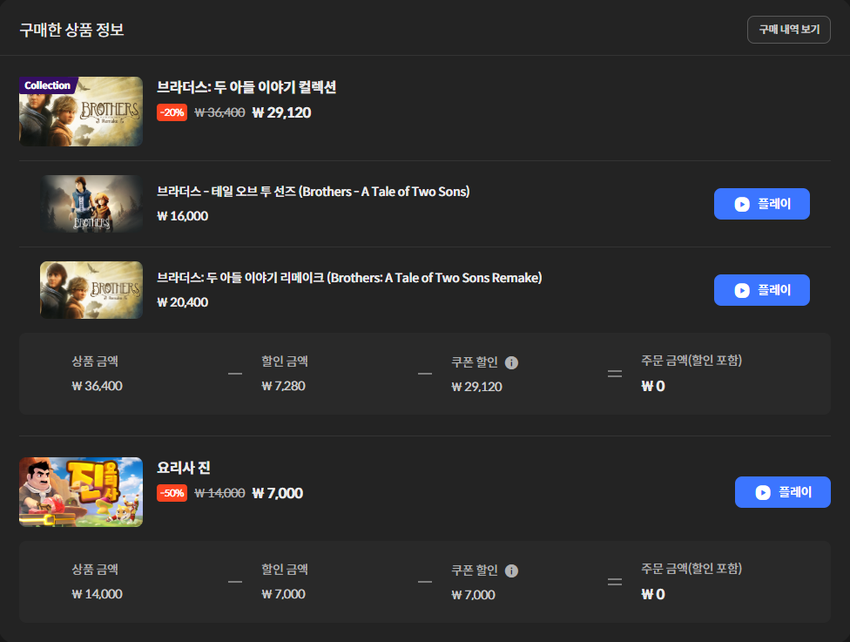Image resolution: width=850 pixels, height=642 pixels.
Task: Click the -50% discount badge
Action: tap(172, 493)
